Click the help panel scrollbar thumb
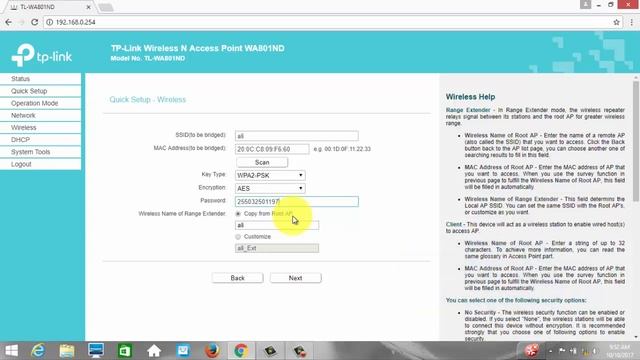The width and height of the screenshot is (640, 360). (636, 141)
